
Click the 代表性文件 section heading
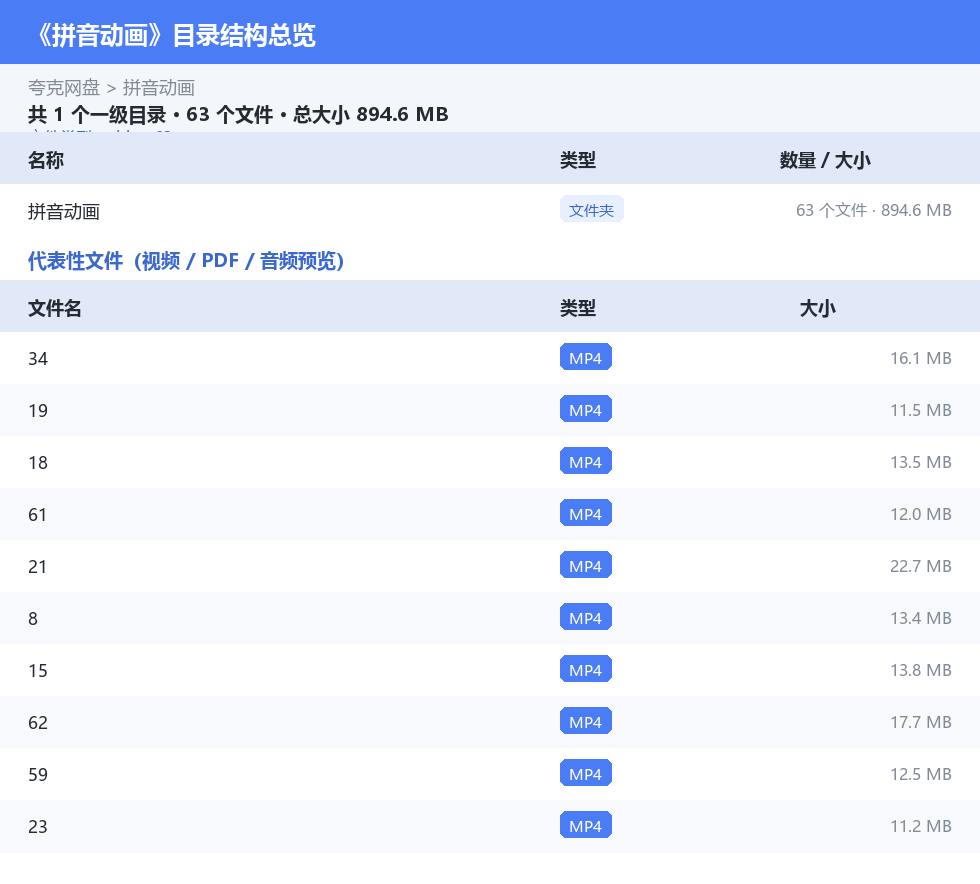pos(186,261)
